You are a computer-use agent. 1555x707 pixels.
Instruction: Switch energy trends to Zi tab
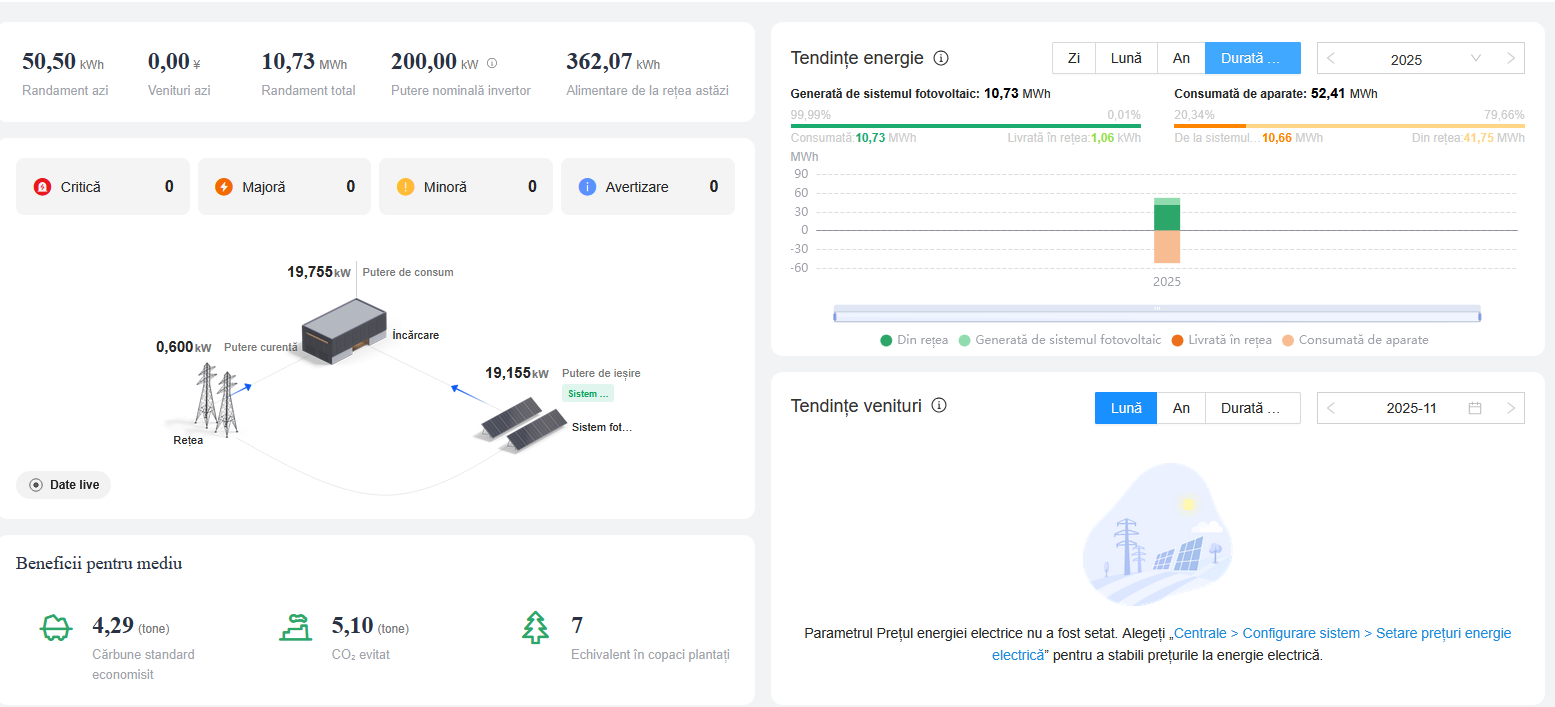[1074, 58]
